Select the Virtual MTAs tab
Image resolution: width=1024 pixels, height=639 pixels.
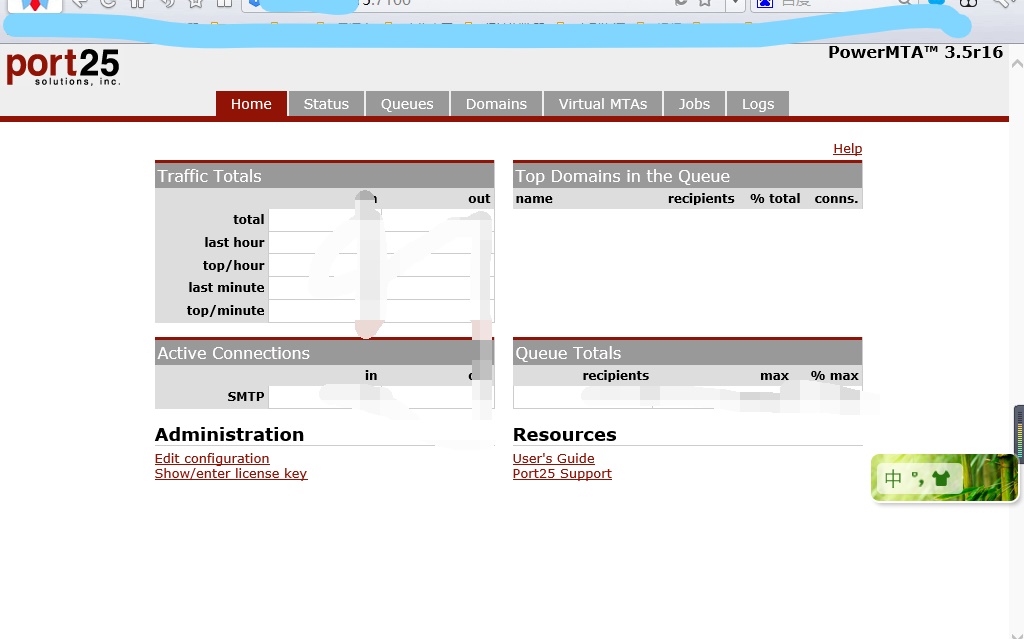click(603, 104)
